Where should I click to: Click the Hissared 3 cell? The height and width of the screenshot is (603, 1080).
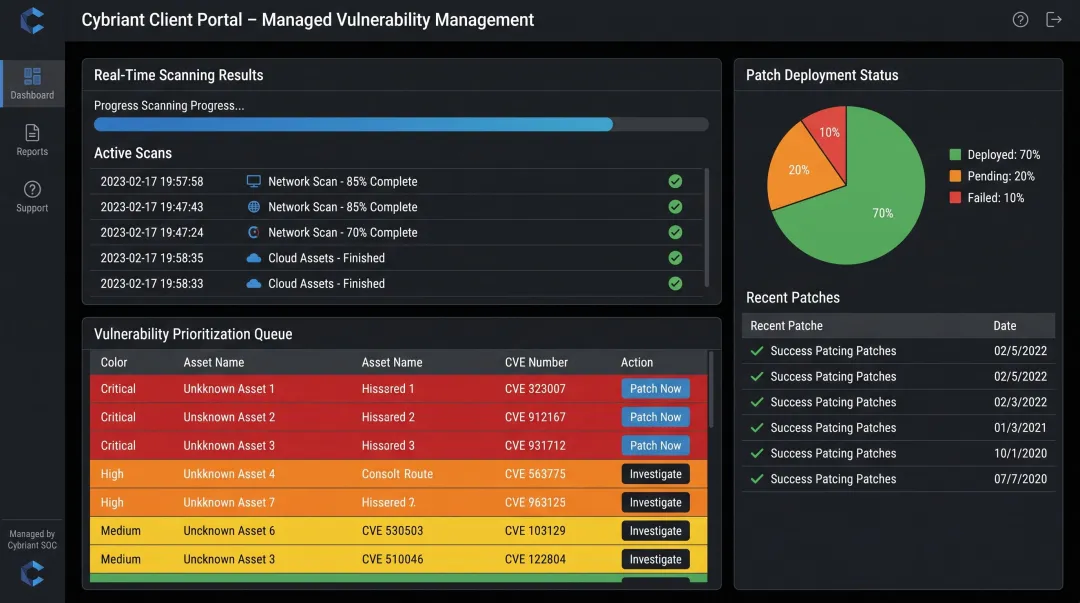[x=388, y=445]
